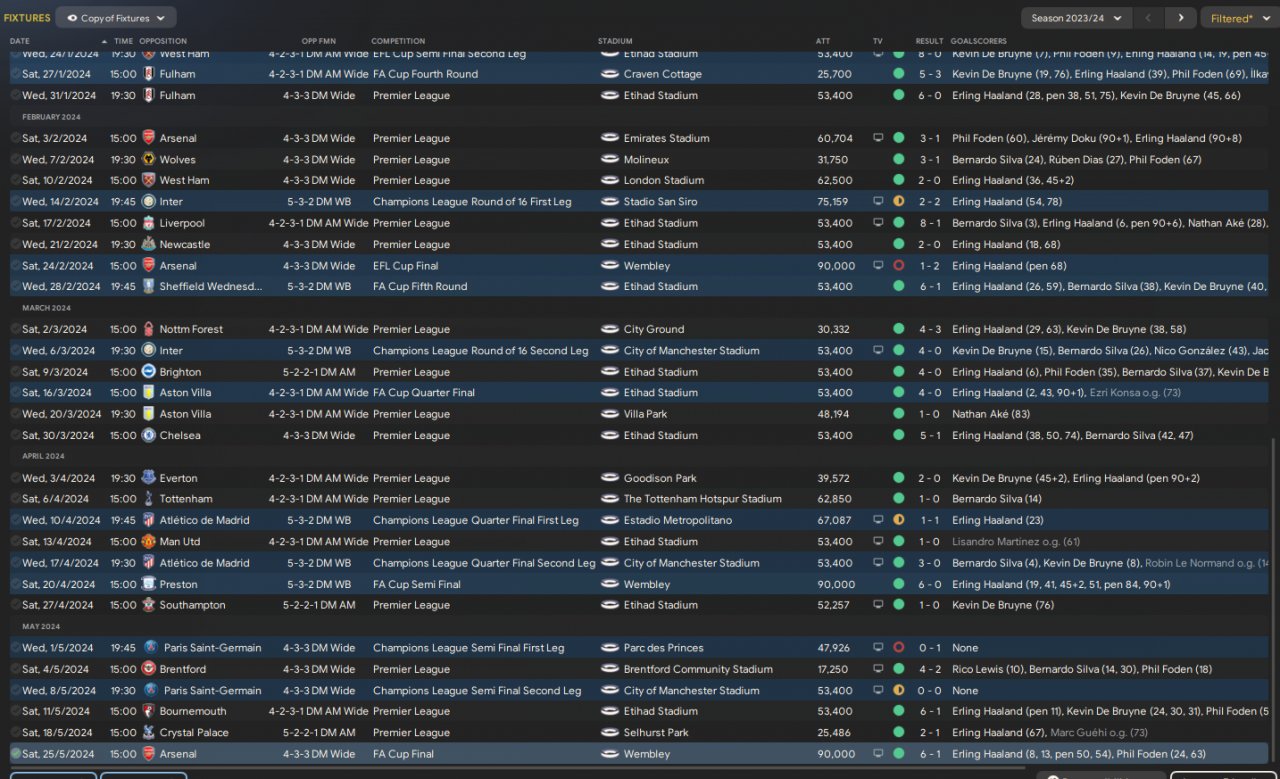Click the West Ham badge on 10/2/2024

point(148,180)
